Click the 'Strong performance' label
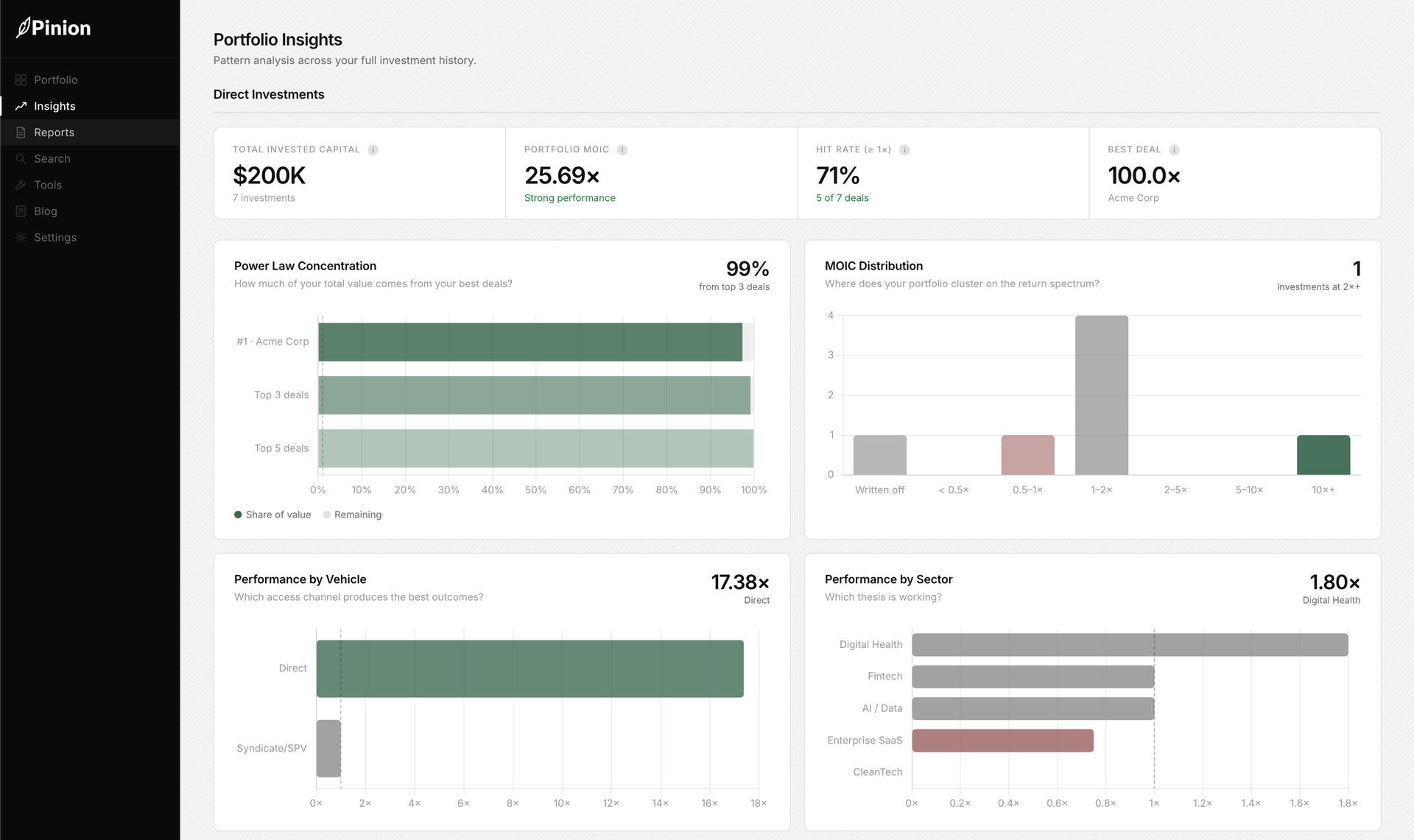This screenshot has height=840, width=1414. pyautogui.click(x=570, y=198)
